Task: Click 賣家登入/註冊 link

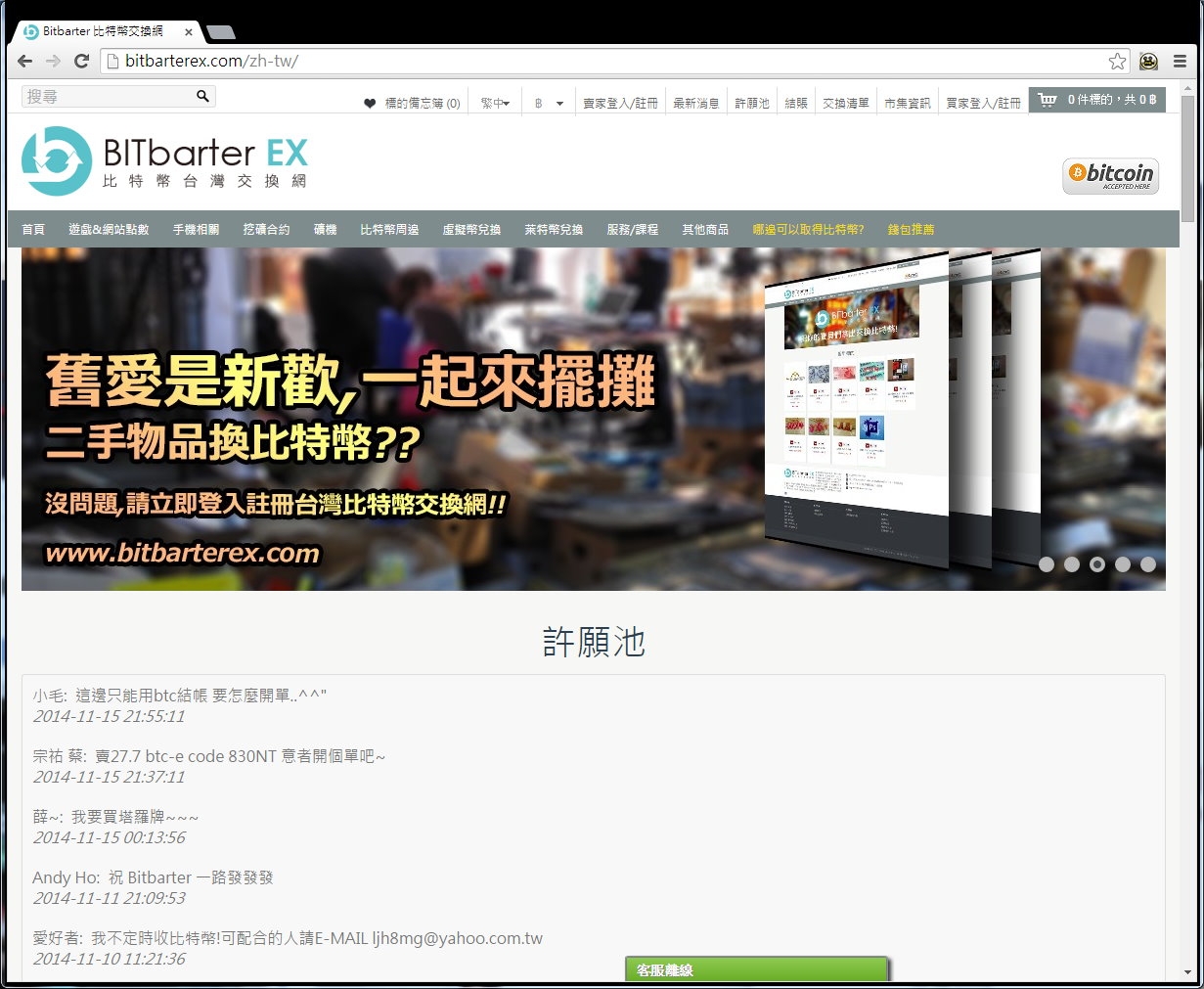Action: pyautogui.click(x=620, y=103)
